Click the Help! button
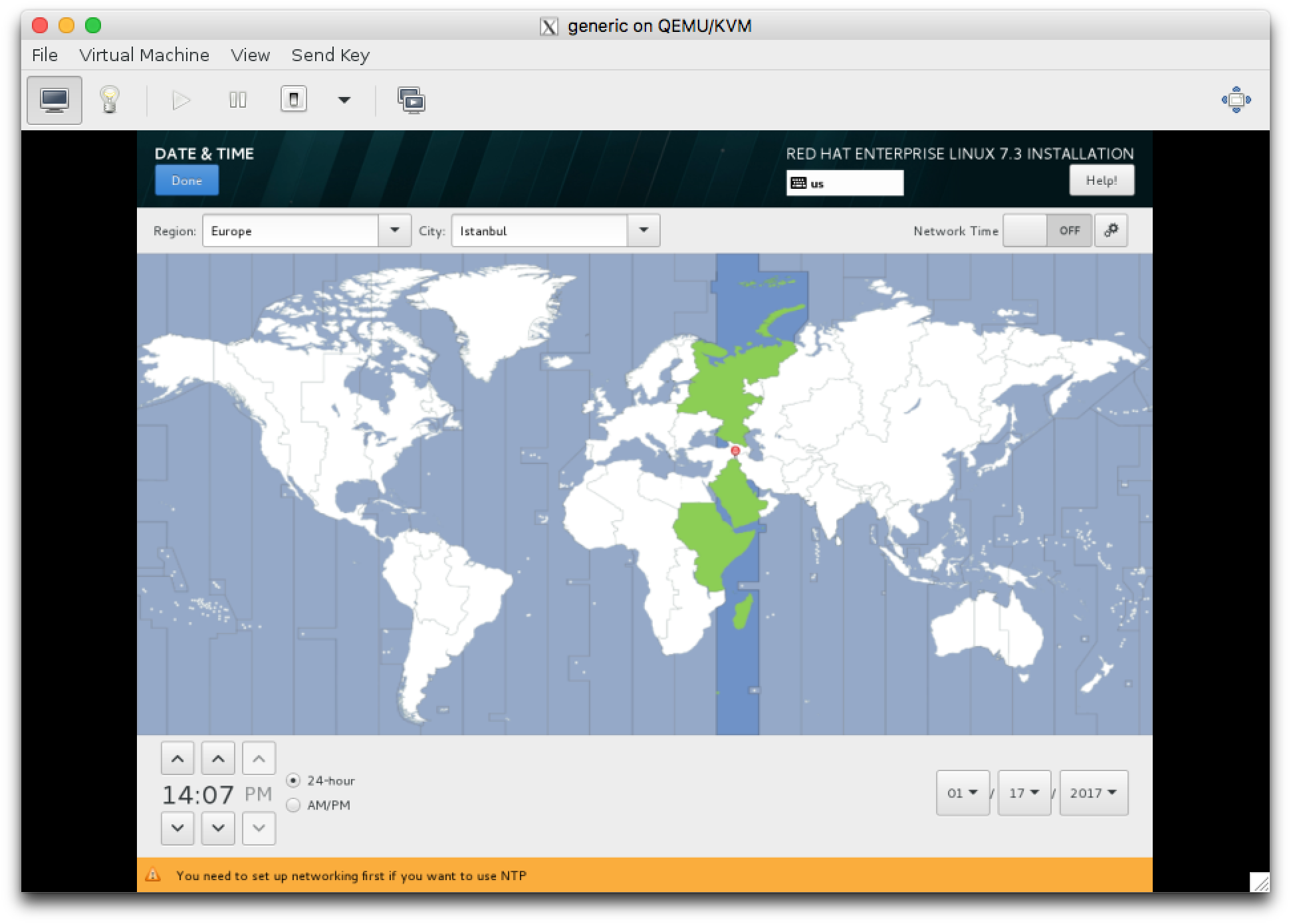 pyautogui.click(x=1102, y=180)
